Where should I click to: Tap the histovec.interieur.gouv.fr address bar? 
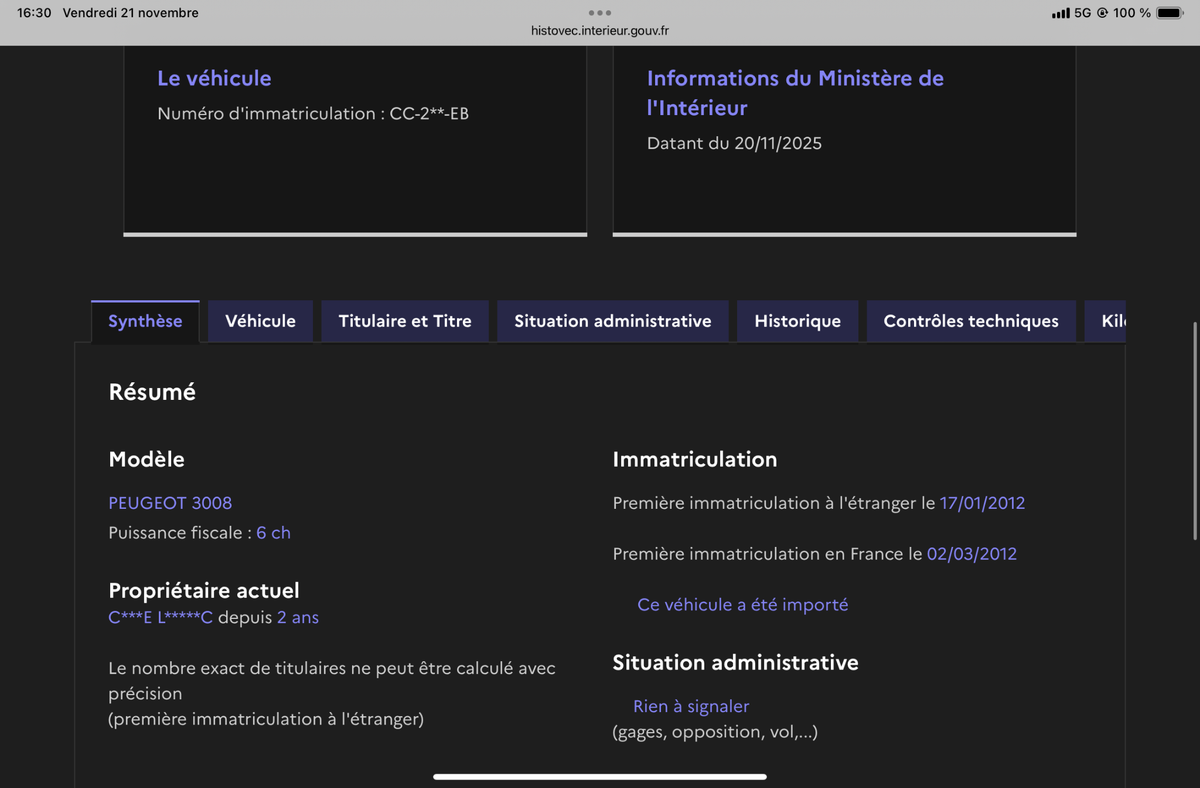(x=600, y=31)
